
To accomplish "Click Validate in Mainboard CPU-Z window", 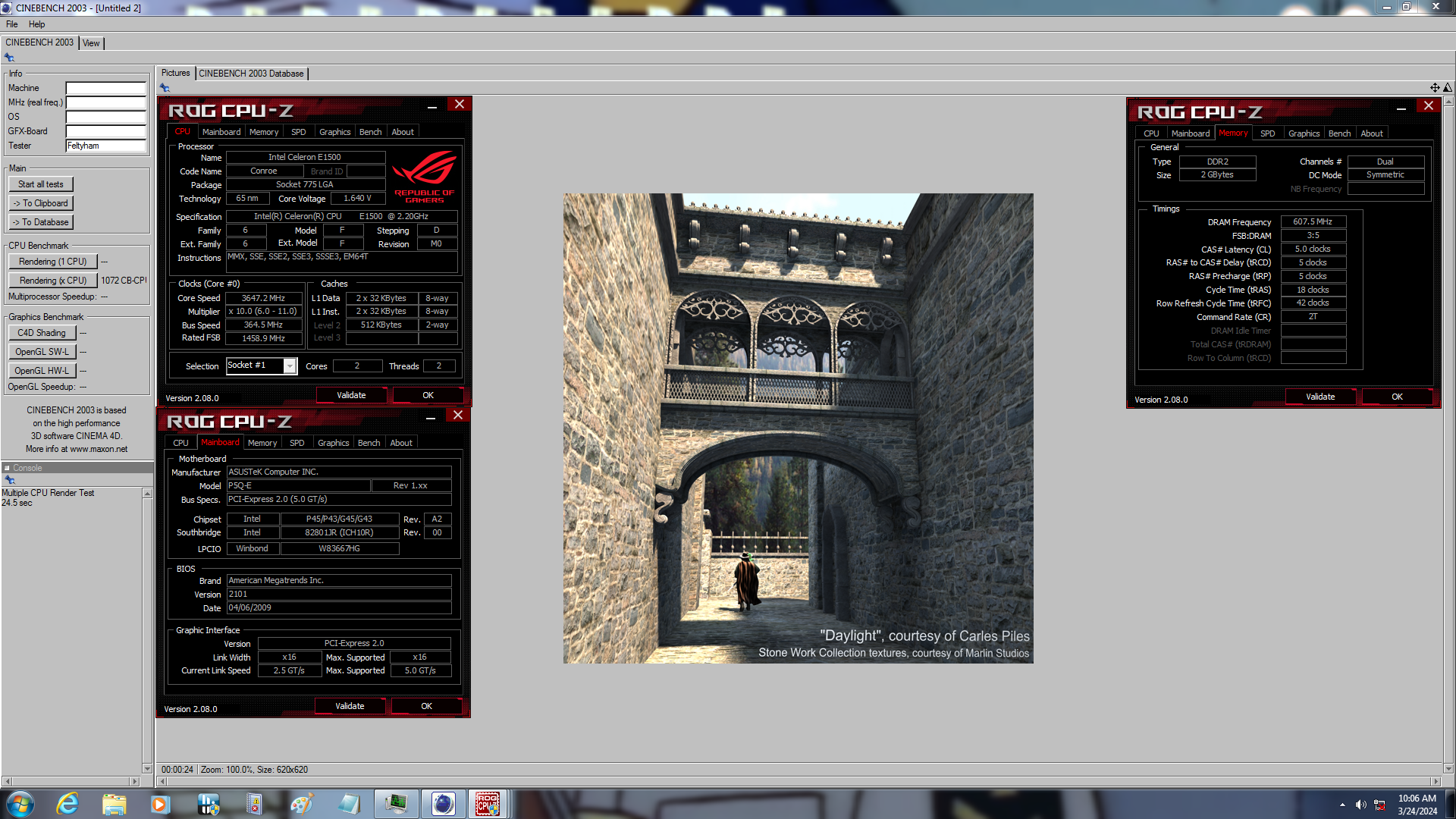I will (350, 706).
